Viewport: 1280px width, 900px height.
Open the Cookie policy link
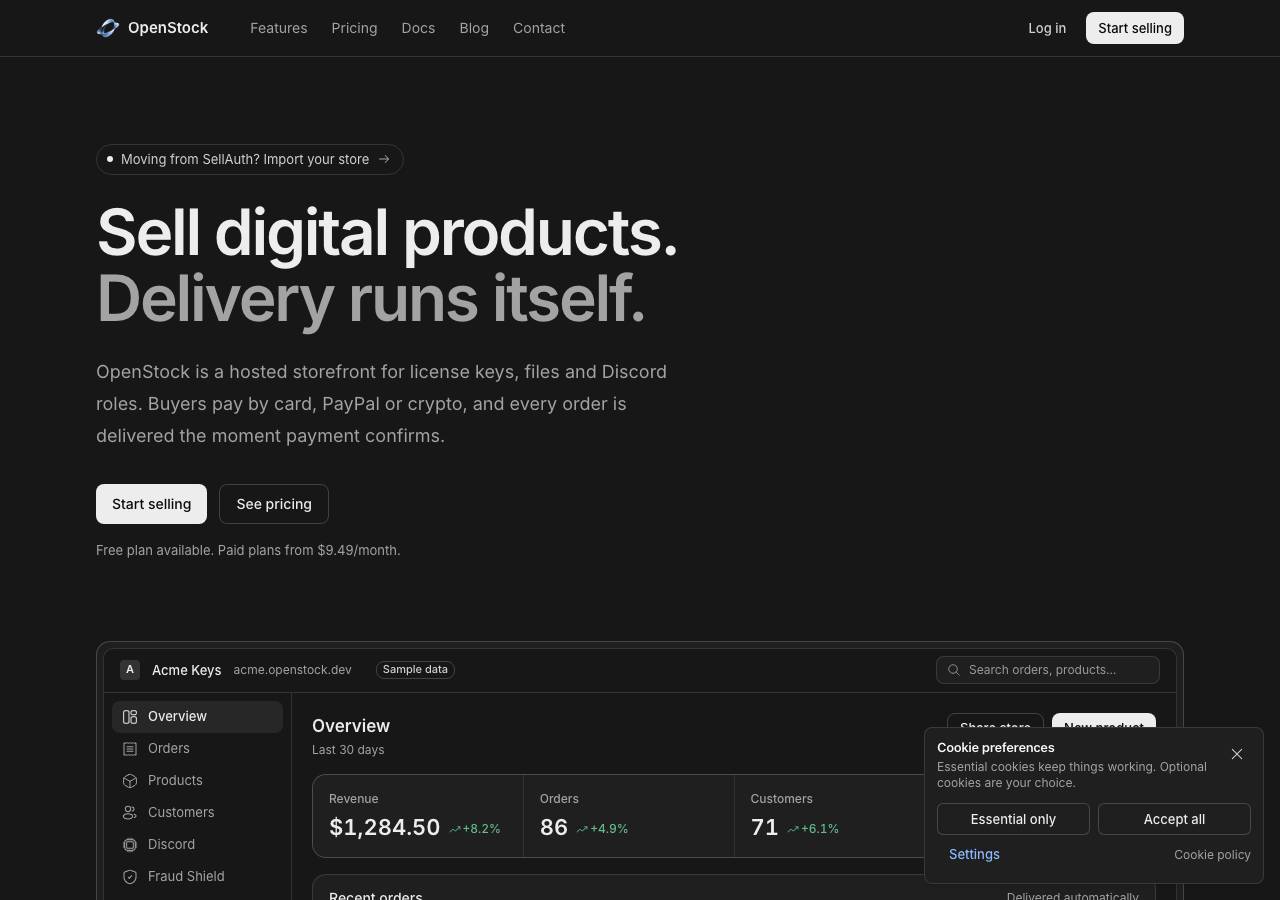[1212, 855]
